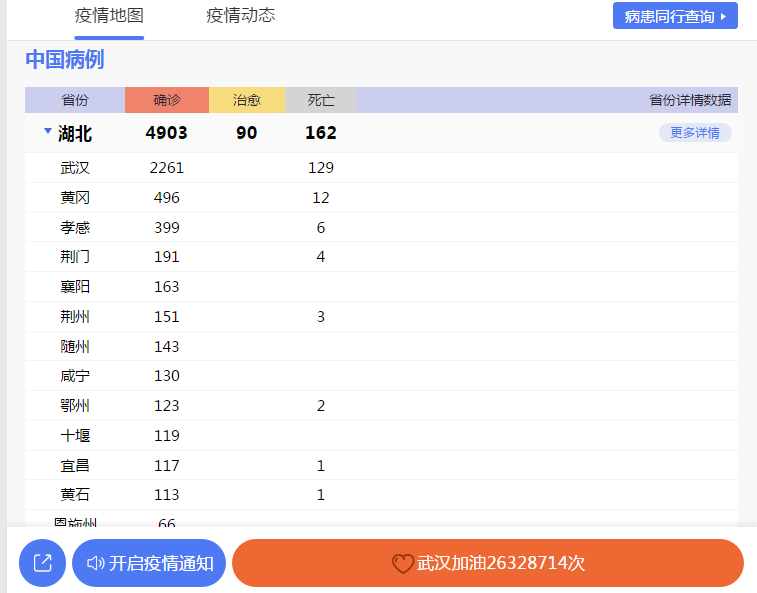Click the 孝感 city row

pyautogui.click(x=75, y=228)
